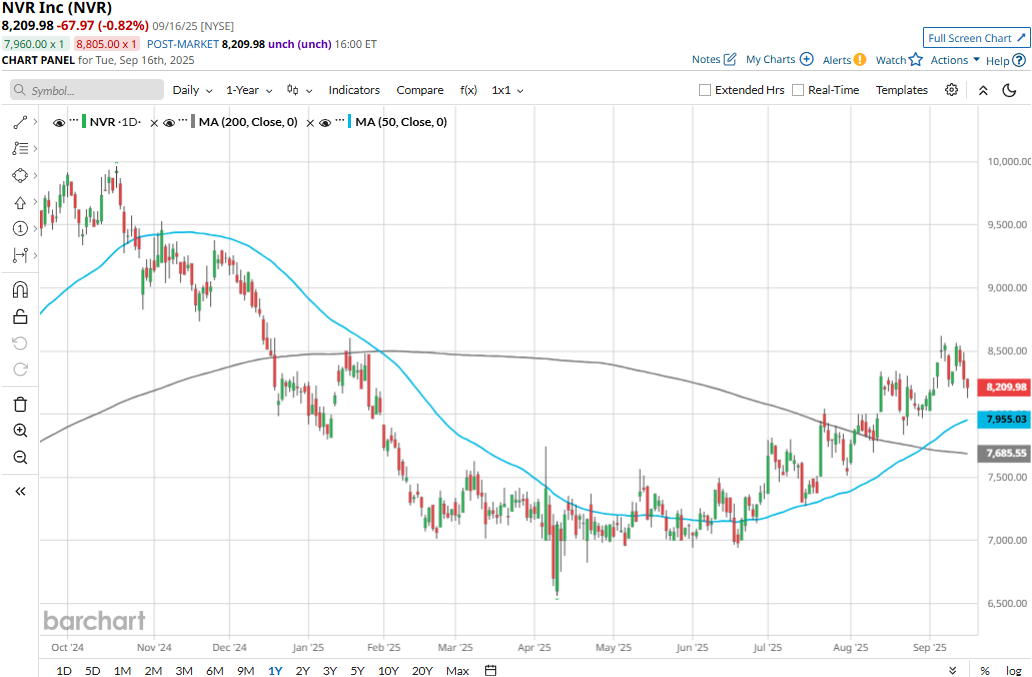Toggle percent scale

(x=985, y=670)
